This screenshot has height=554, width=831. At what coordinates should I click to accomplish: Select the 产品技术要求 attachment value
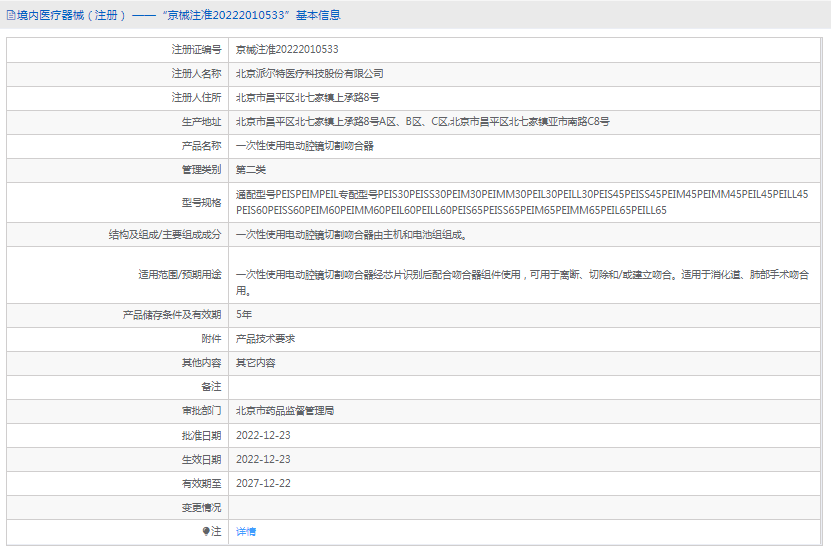tap(266, 339)
